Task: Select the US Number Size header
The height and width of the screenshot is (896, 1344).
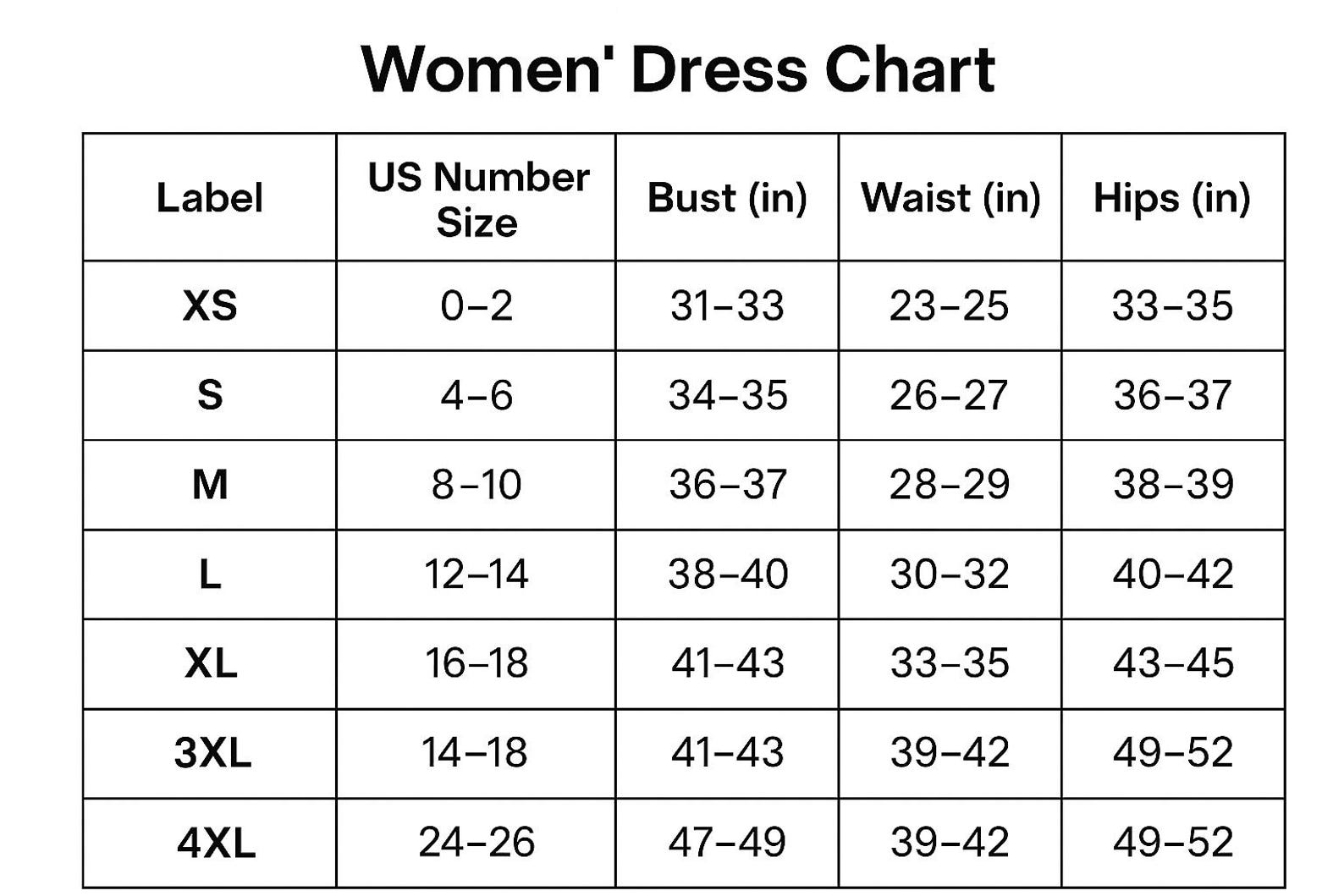Action: pyautogui.click(x=476, y=197)
